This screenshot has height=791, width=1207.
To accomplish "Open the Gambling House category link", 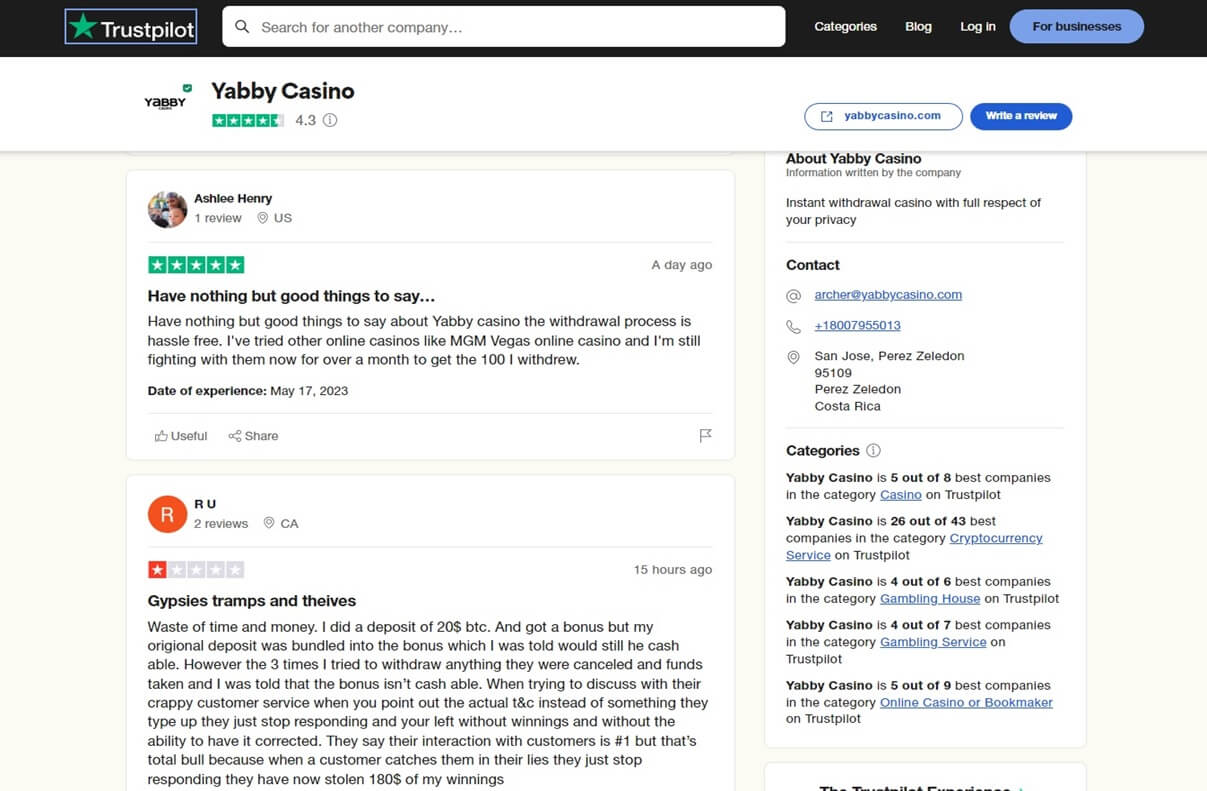I will pyautogui.click(x=930, y=599).
